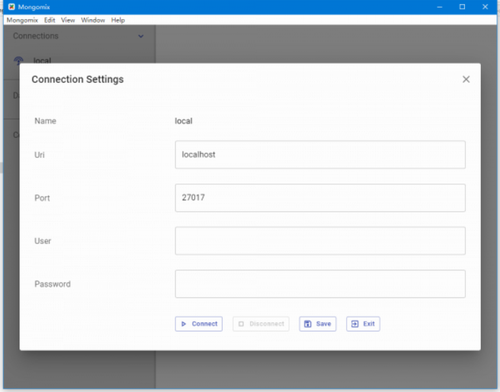Click the Port field showing 27017
Image resolution: width=500 pixels, height=392 pixels.
coord(320,198)
